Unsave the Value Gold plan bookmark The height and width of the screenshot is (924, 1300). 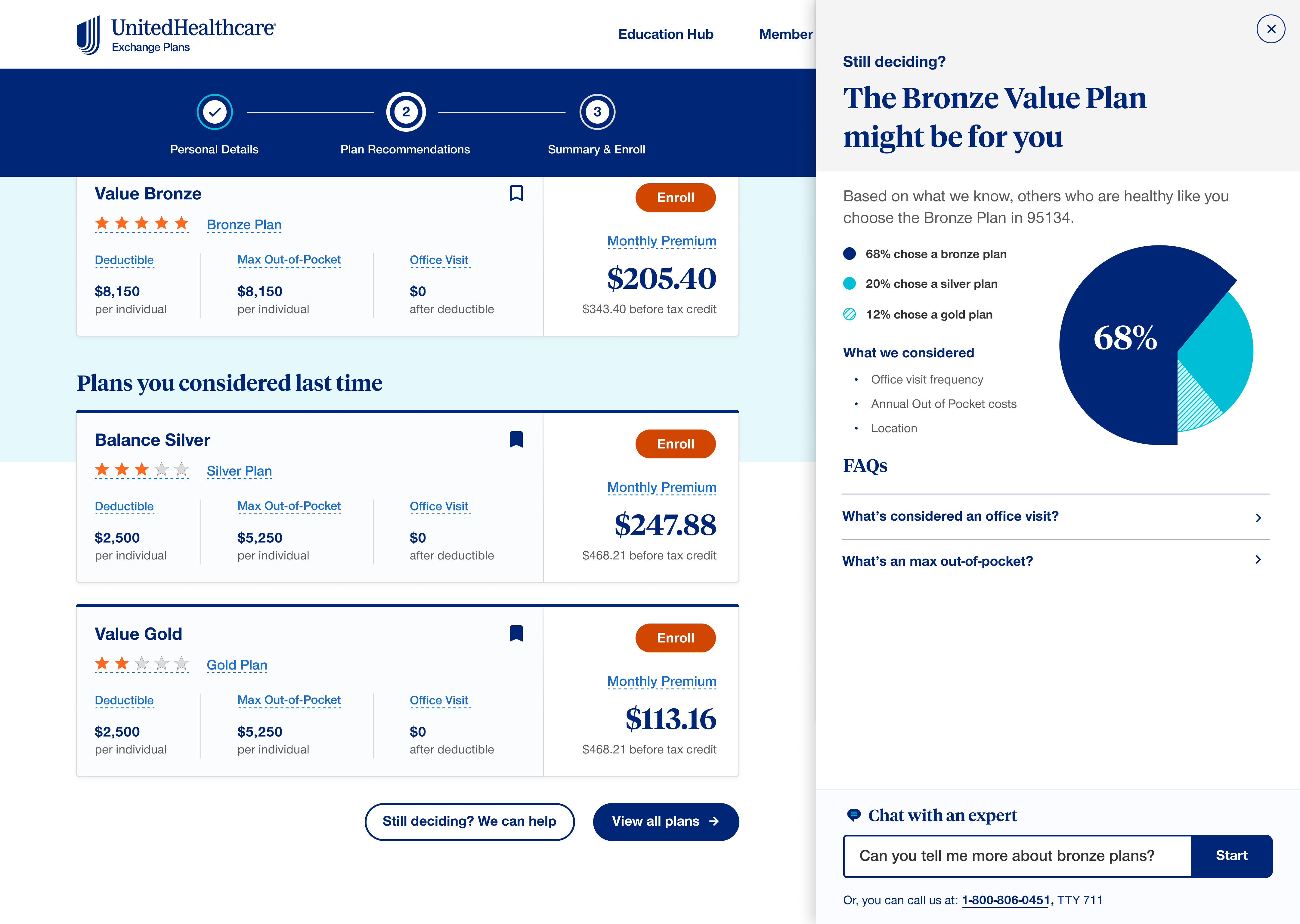(x=516, y=633)
